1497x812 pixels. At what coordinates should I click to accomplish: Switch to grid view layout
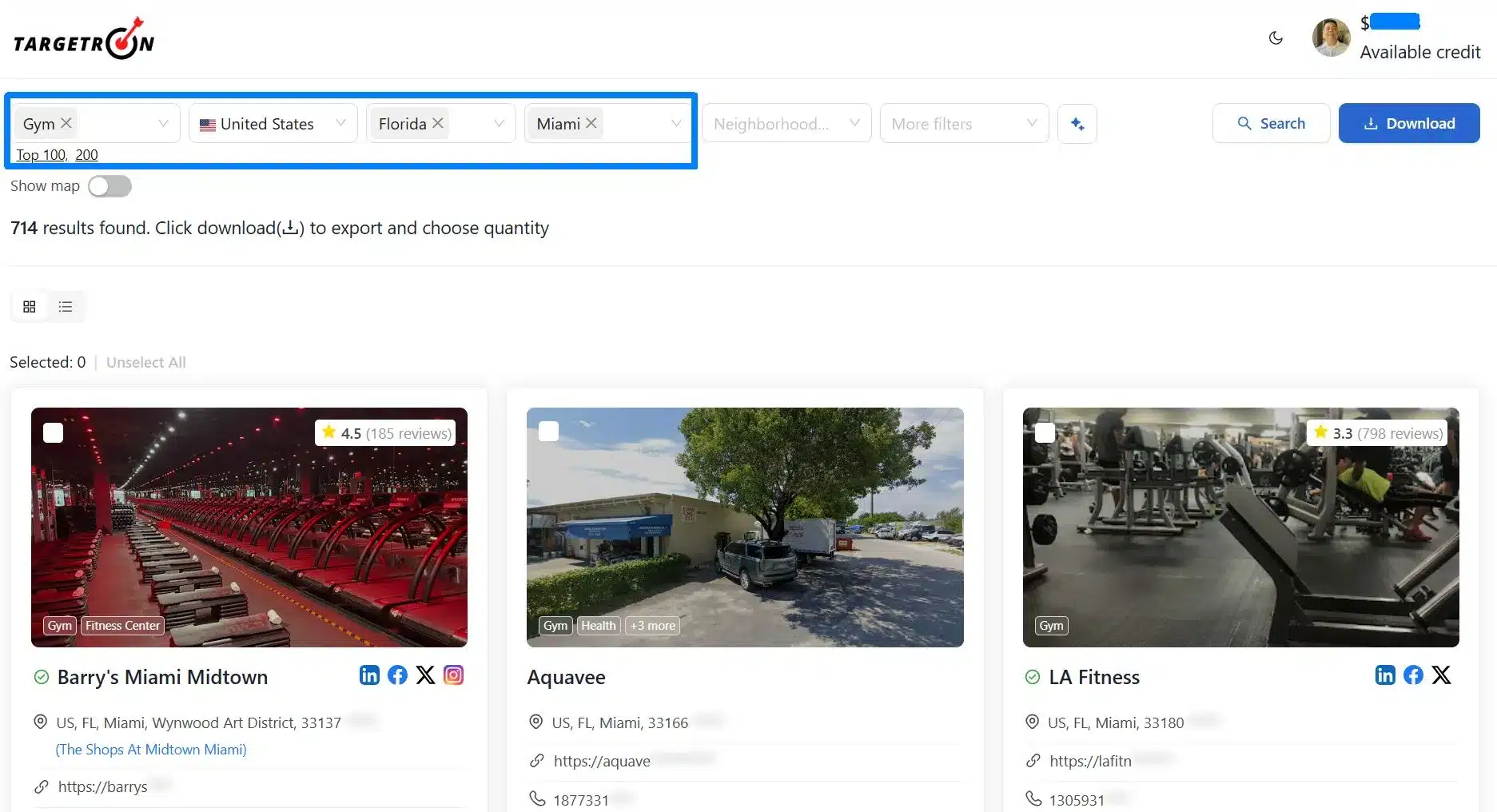pos(30,307)
